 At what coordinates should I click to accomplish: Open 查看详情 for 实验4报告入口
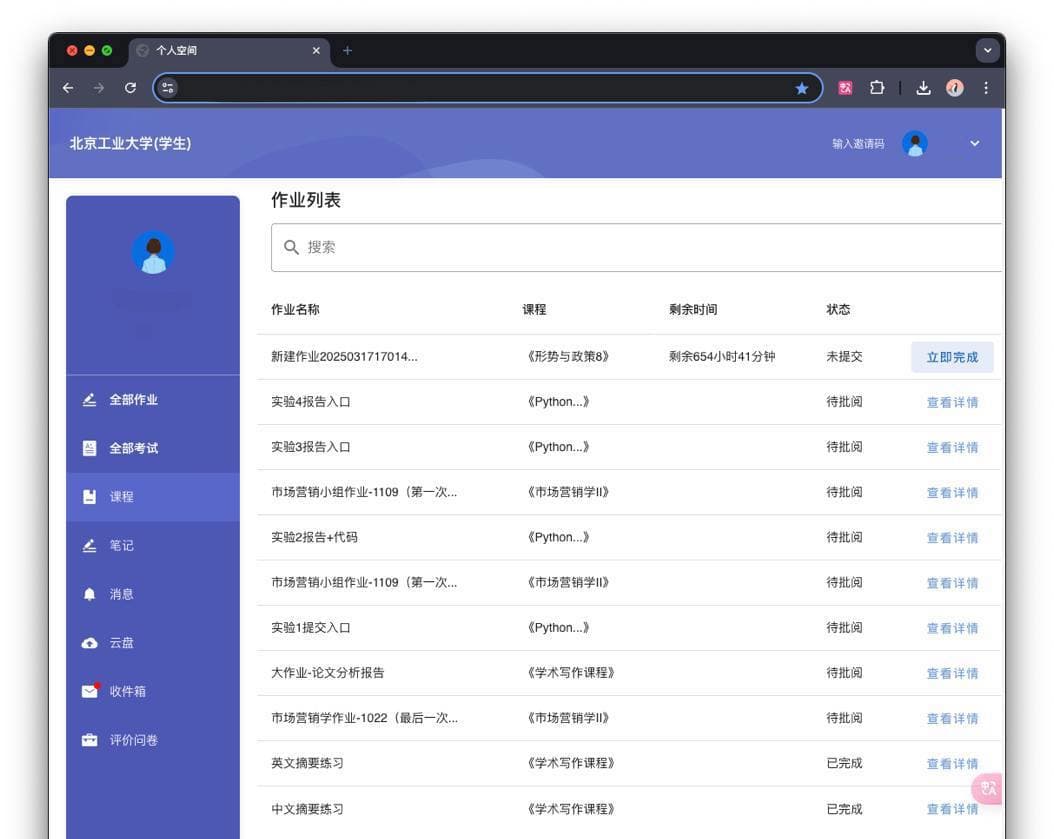951,401
